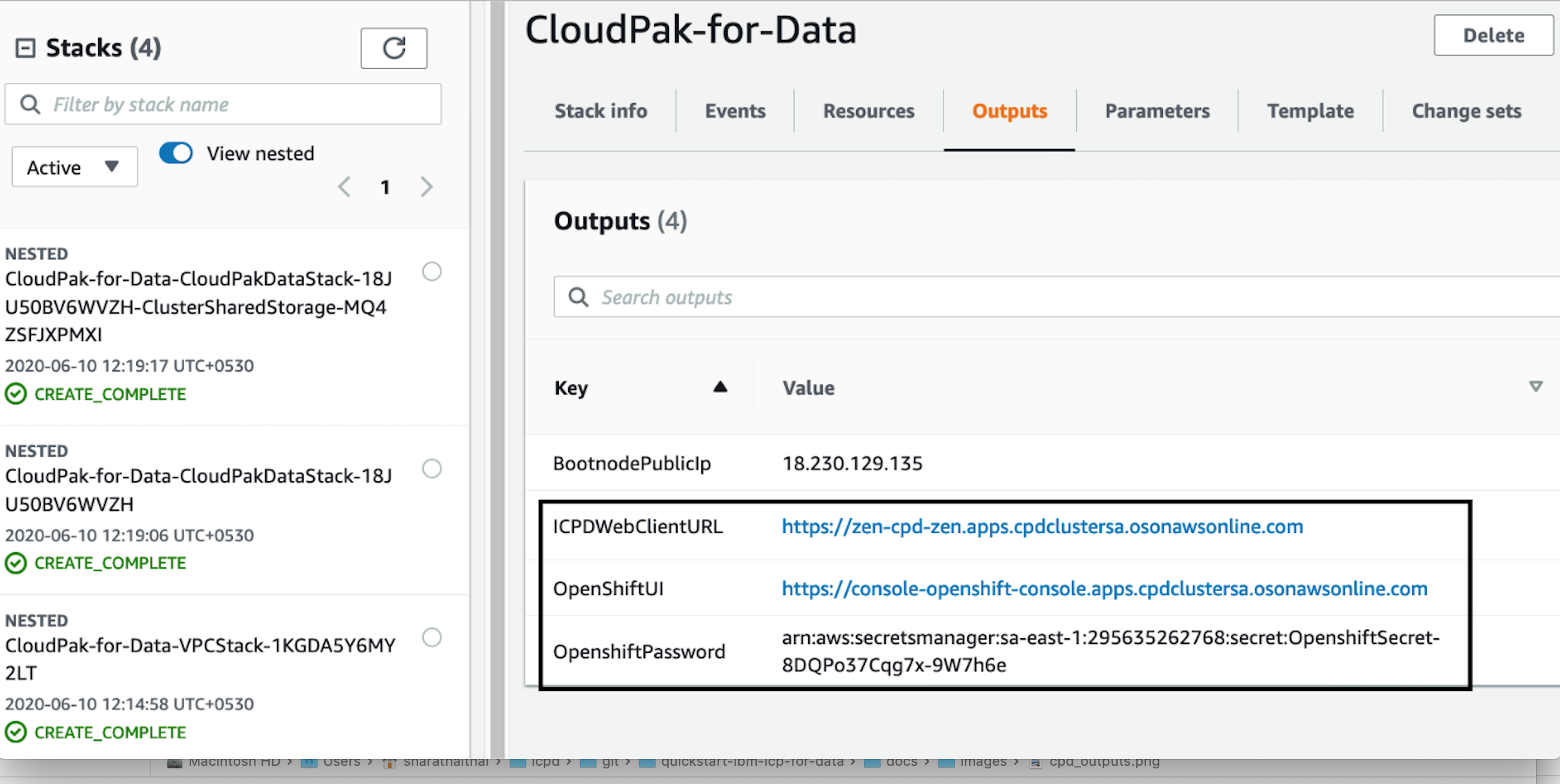Open the Active status filter dropdown
Image resolution: width=1560 pixels, height=784 pixels.
click(x=75, y=167)
